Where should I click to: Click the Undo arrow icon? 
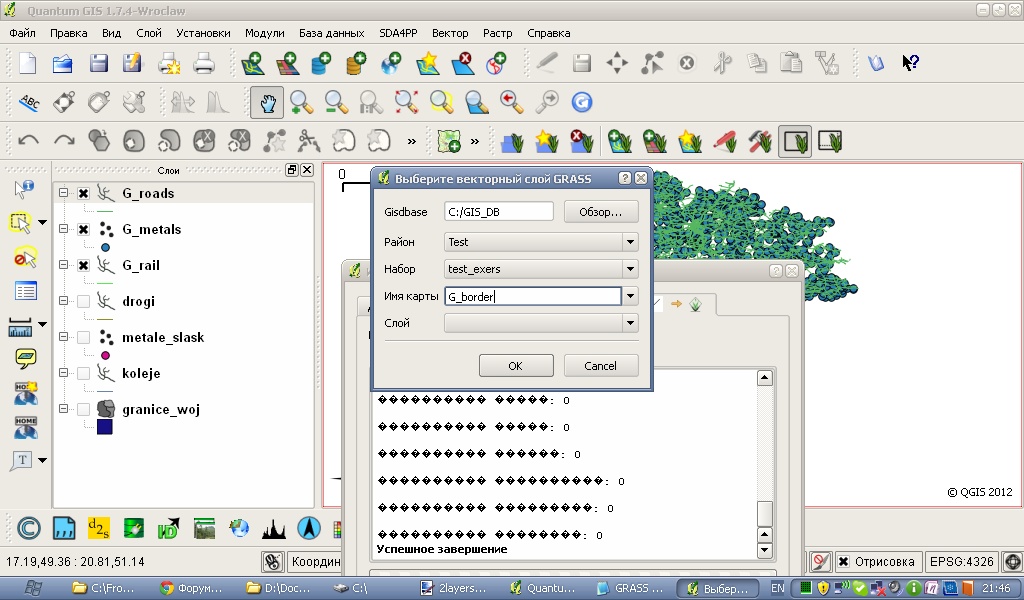coord(29,140)
